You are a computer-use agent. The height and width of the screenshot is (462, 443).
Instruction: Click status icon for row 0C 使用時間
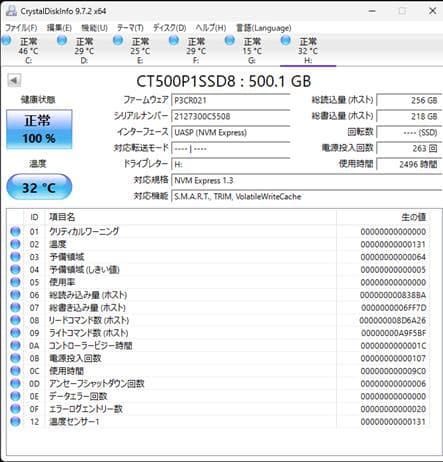(15, 371)
